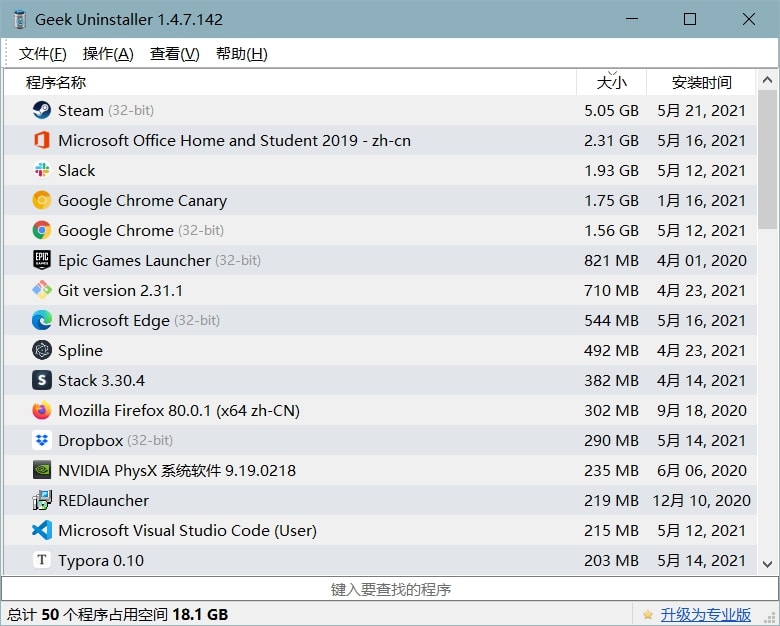Click the Visual Studio Code icon
Viewport: 780px width, 626px height.
point(42,530)
